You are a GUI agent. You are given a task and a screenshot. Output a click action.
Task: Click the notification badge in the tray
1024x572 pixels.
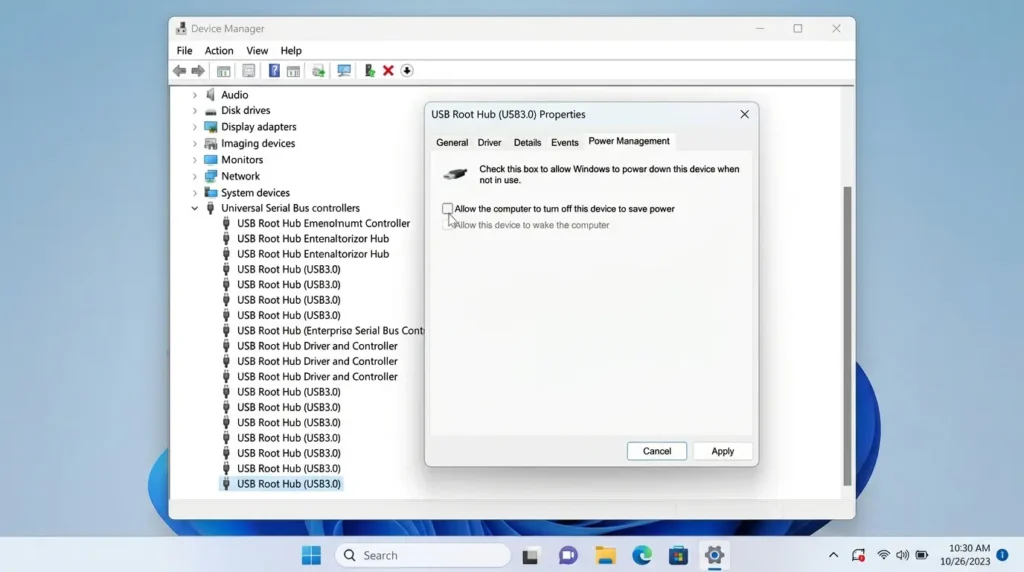[x=1002, y=555]
